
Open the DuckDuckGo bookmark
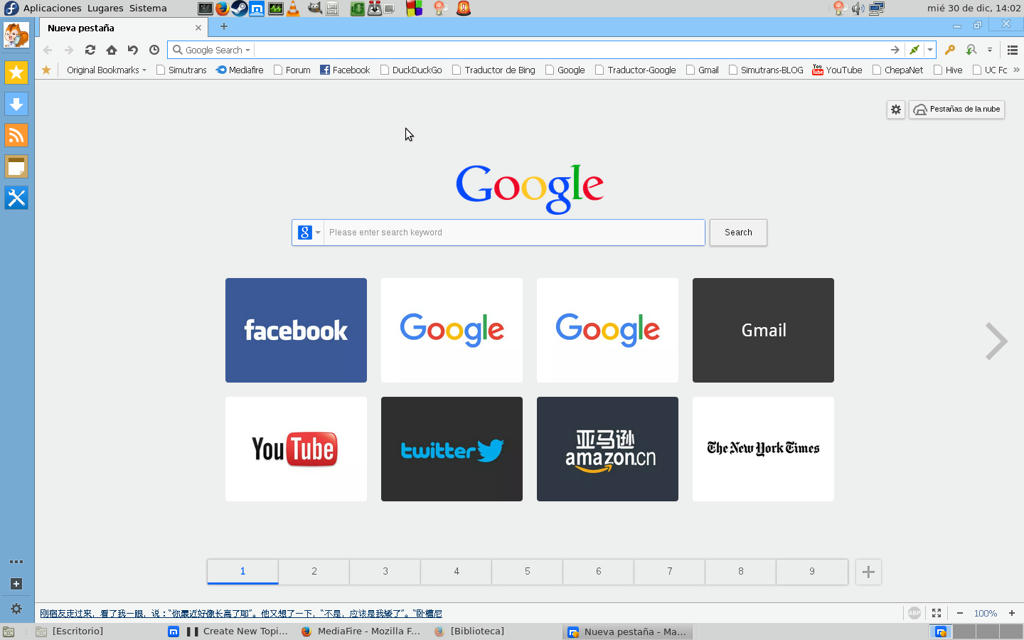coord(411,70)
